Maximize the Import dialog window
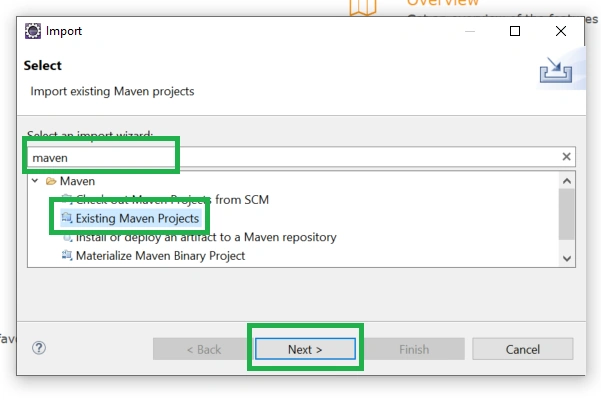The height and width of the screenshot is (402, 601). [515, 31]
